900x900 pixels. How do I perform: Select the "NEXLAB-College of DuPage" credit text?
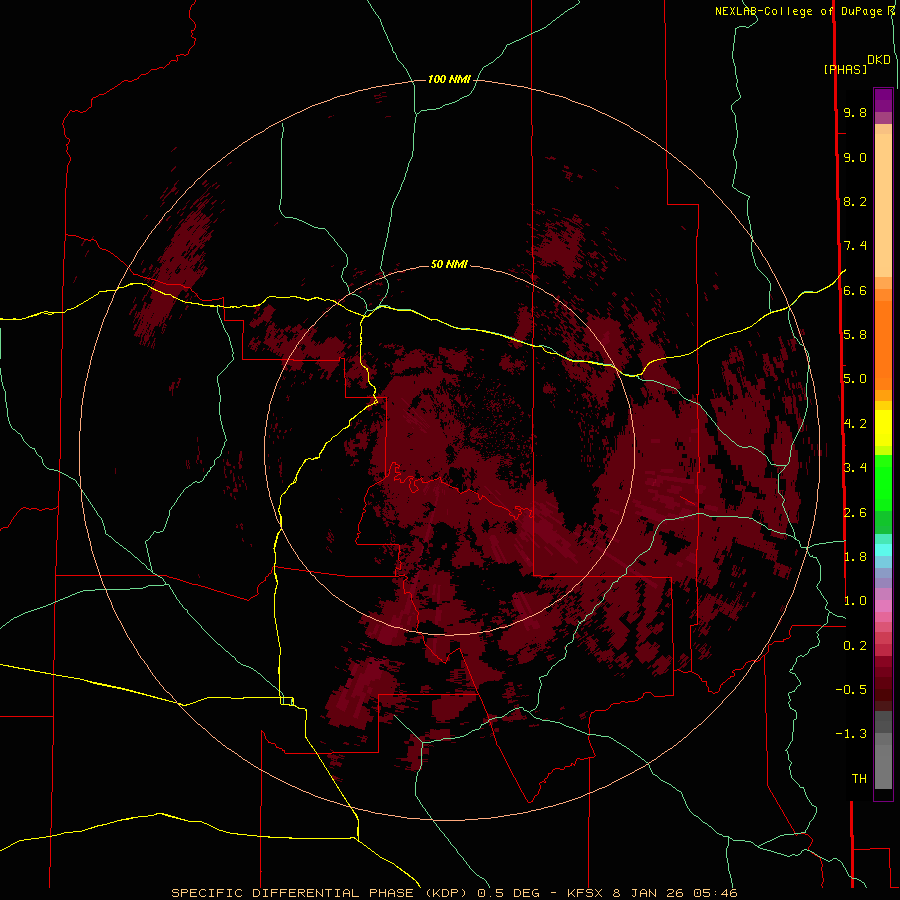[x=798, y=11]
